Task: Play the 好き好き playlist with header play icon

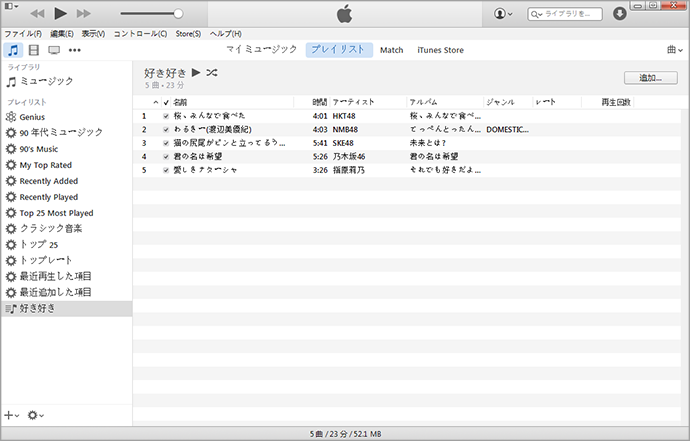Action: click(196, 73)
